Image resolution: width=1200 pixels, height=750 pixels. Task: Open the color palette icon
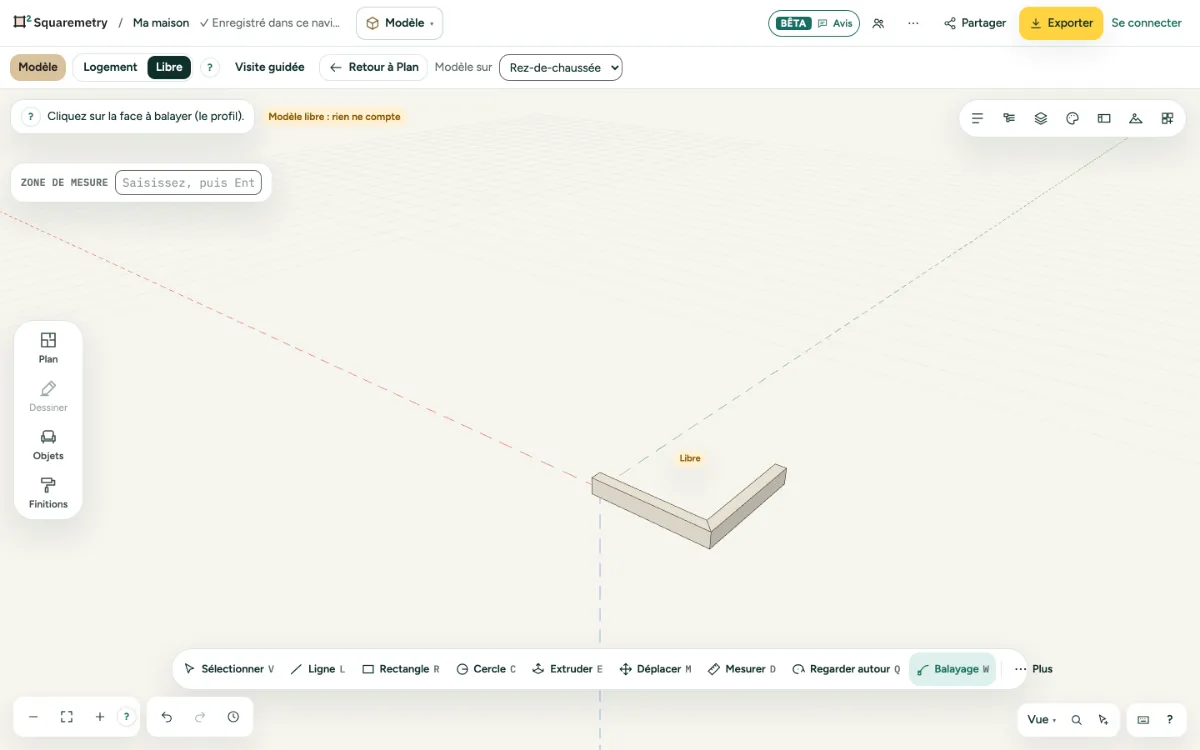1072,118
